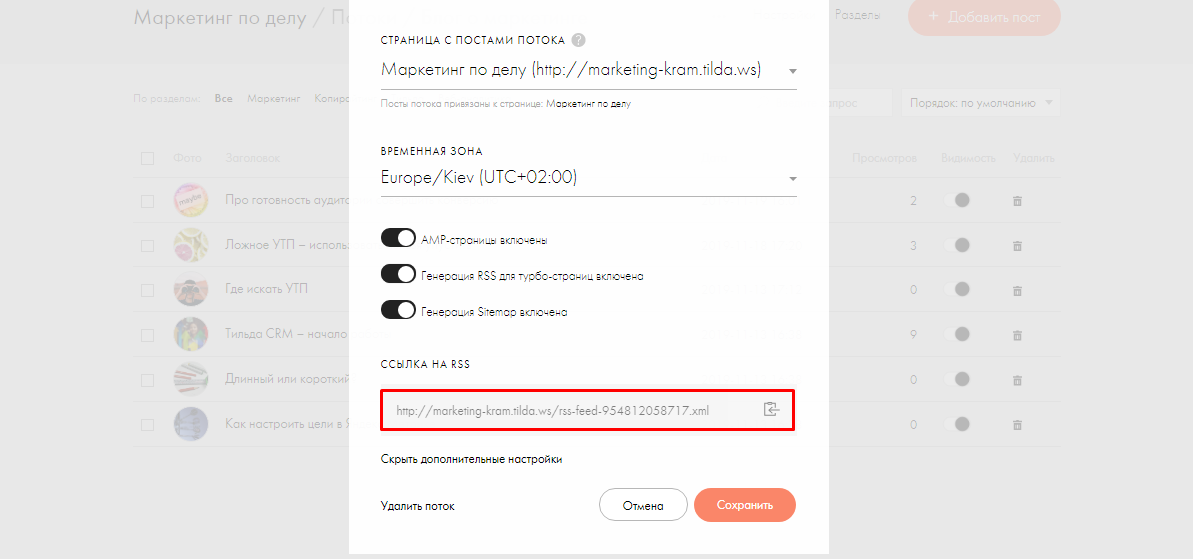Click trash icon in the first post row
The width and height of the screenshot is (1193, 559).
pos(1016,201)
